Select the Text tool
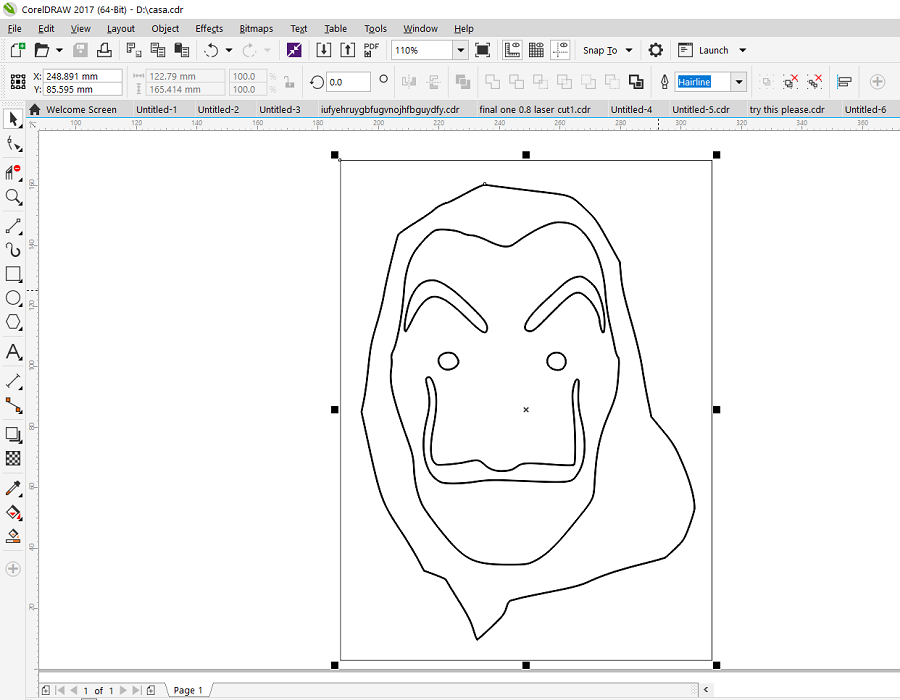 coord(13,352)
